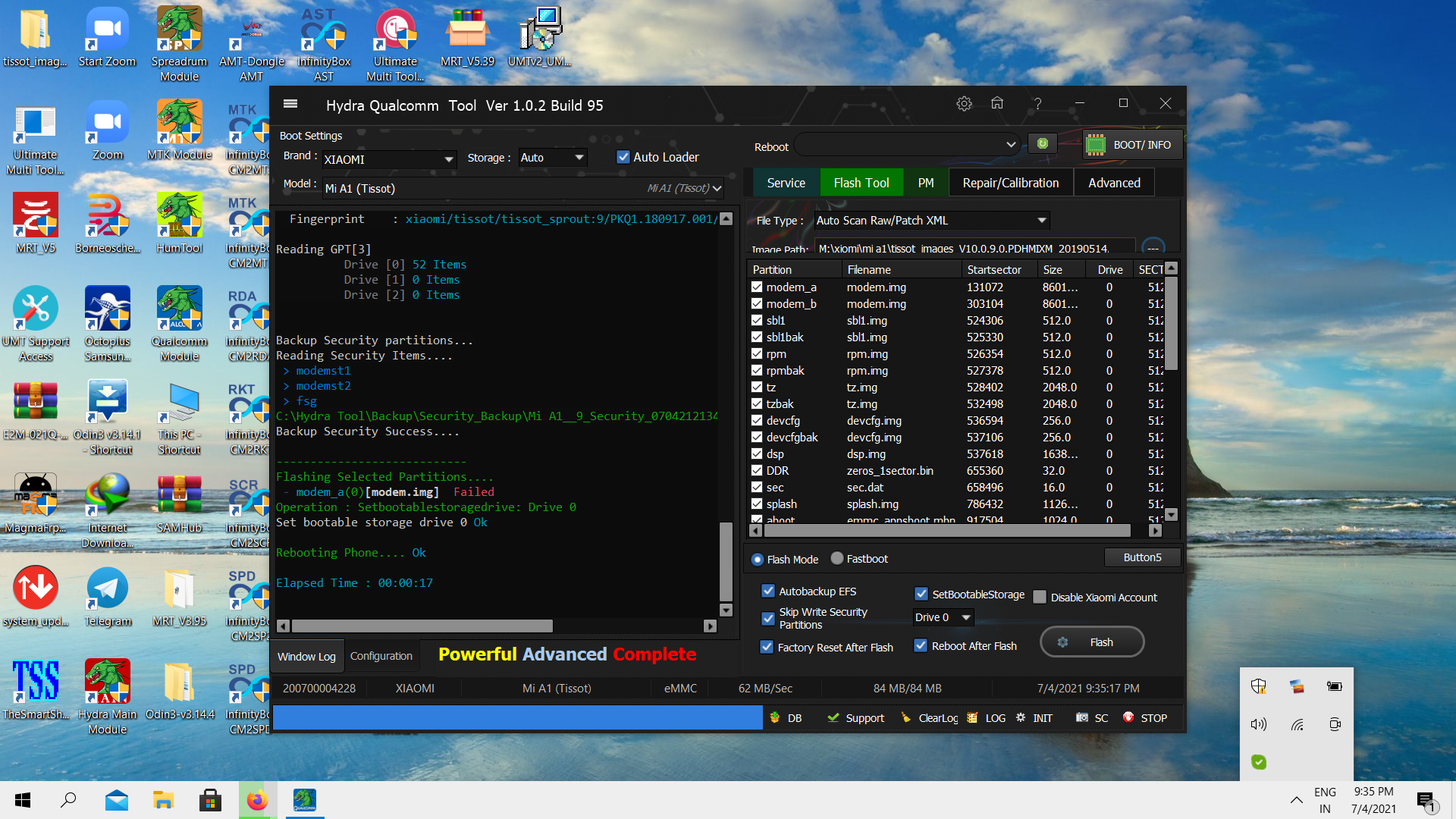The image size is (1456, 819).
Task: Open the volume icon in tray popup
Action: pyautogui.click(x=1259, y=724)
